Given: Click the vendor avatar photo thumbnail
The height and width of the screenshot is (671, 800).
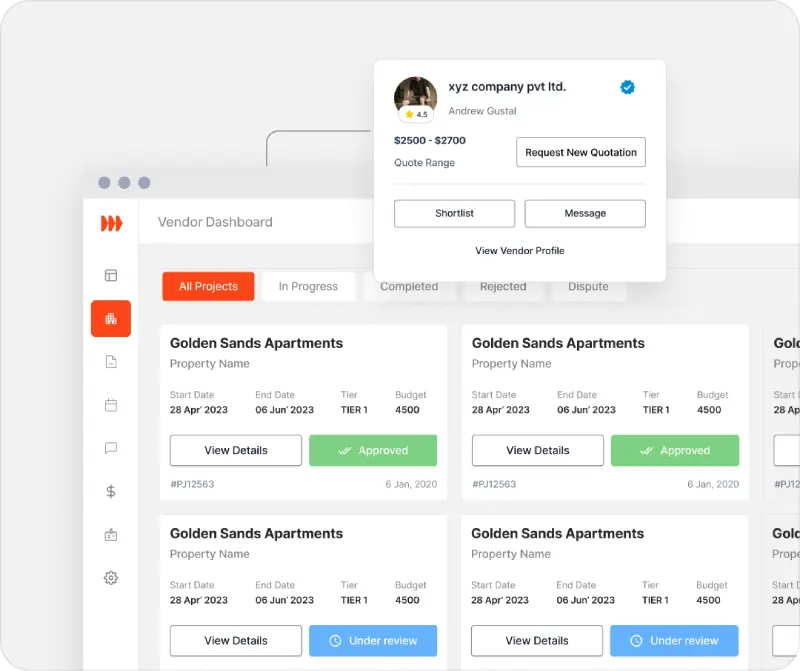Looking at the screenshot, I should click(415, 96).
